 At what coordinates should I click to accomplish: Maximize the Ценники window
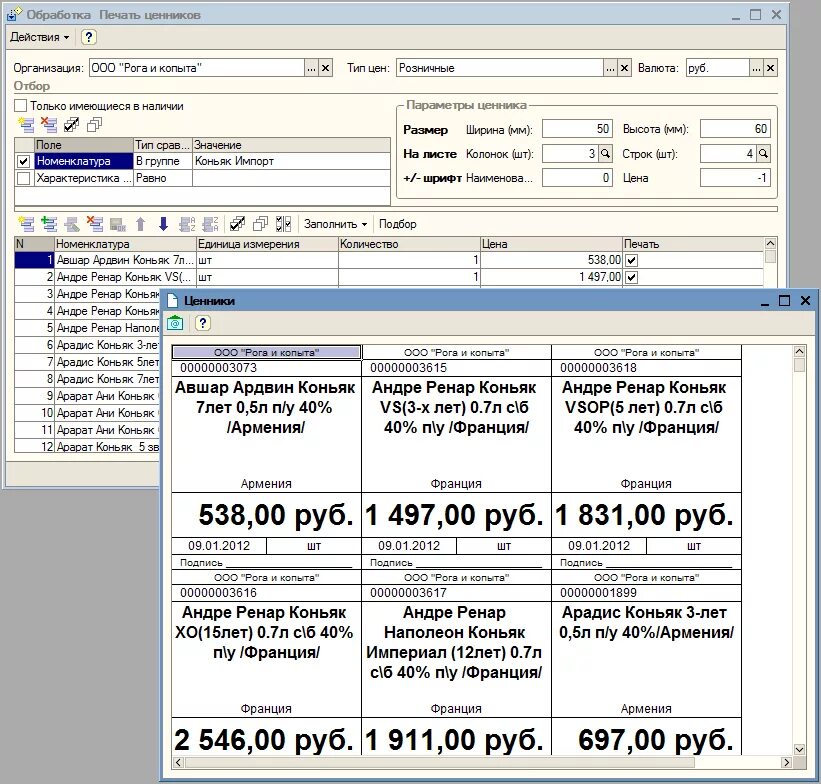(x=784, y=301)
